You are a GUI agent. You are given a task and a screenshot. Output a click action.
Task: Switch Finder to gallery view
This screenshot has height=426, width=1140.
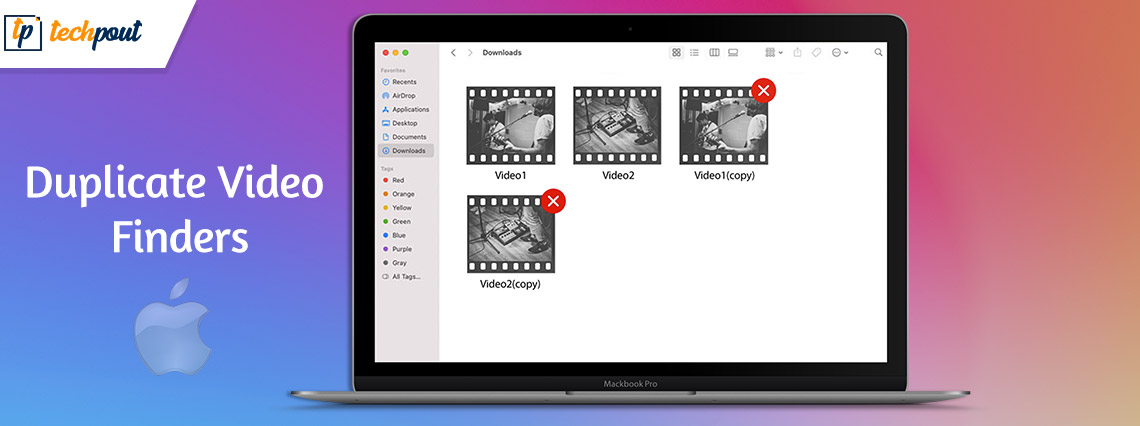point(733,52)
